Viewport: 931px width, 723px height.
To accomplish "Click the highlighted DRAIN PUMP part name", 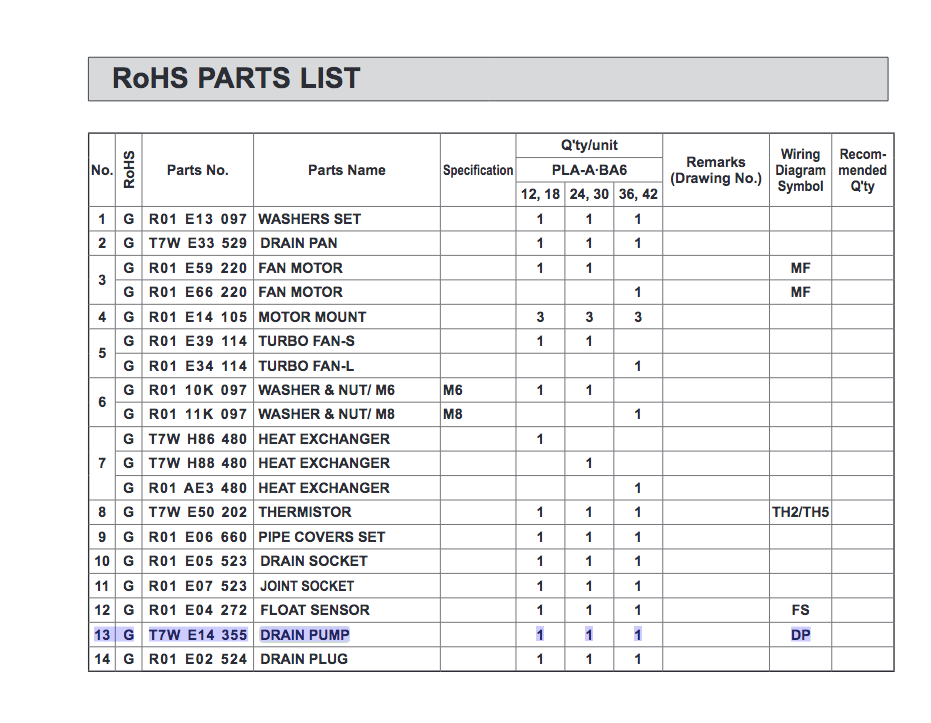I will coord(305,635).
